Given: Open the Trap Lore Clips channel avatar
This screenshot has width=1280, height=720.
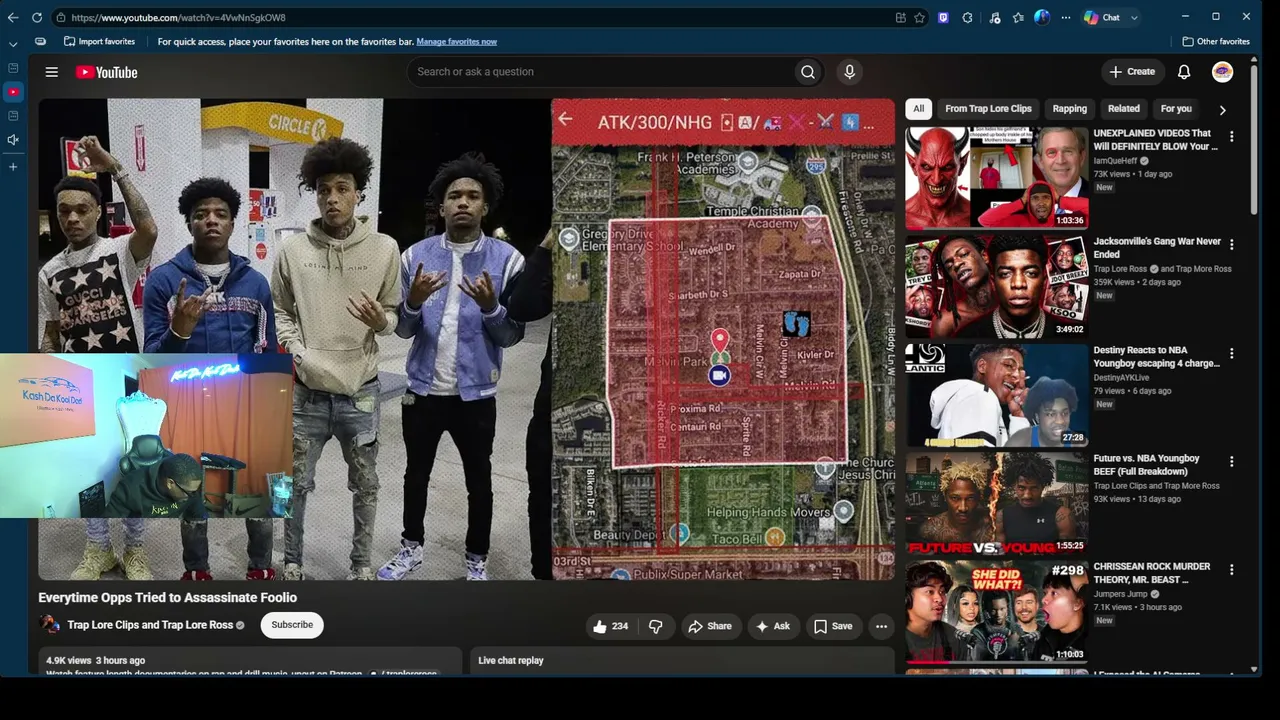Looking at the screenshot, I should click(x=49, y=625).
